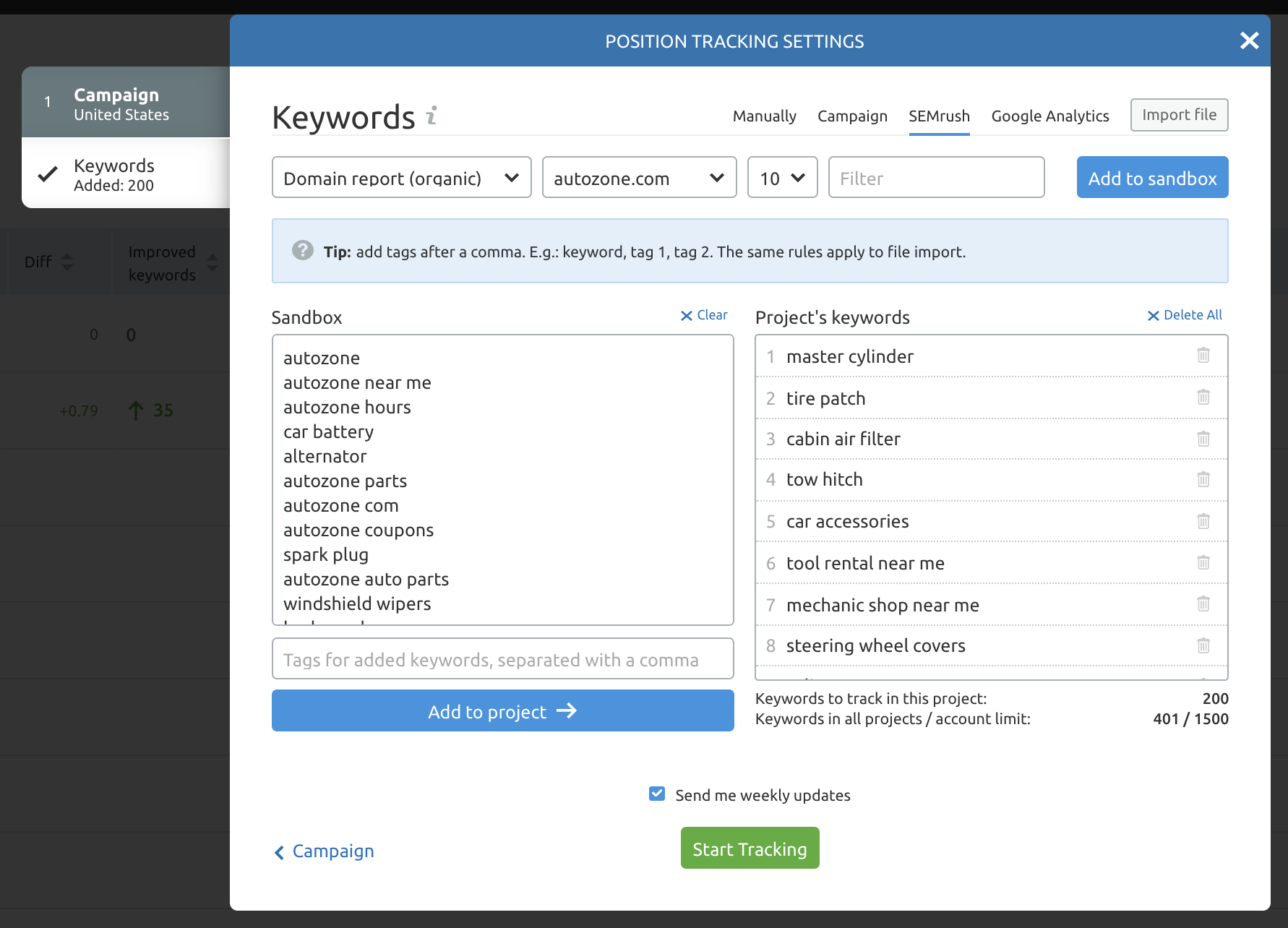The image size is (1288, 928).
Task: Select the Google Analytics tab
Action: [x=1049, y=116]
